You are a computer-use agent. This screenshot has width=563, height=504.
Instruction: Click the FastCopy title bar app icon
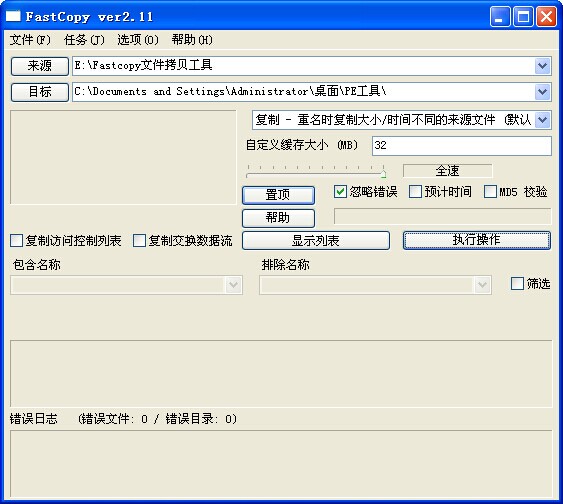13,17
